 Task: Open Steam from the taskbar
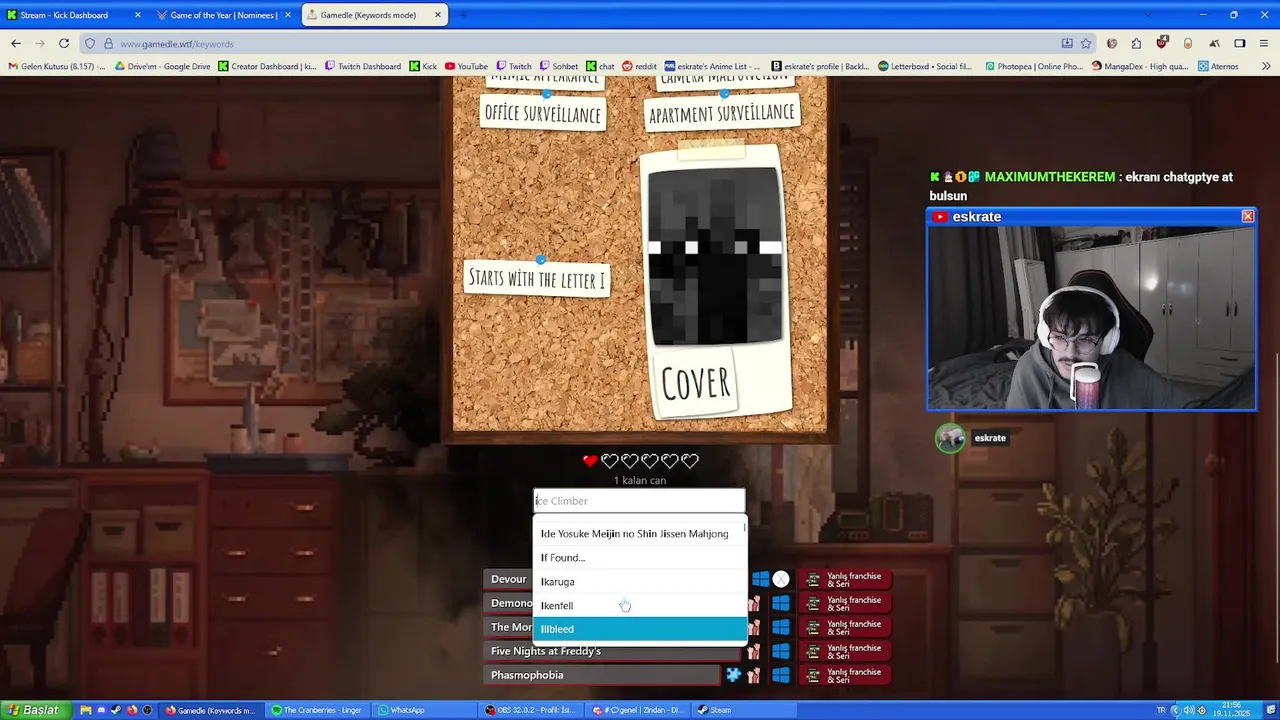pos(743,710)
